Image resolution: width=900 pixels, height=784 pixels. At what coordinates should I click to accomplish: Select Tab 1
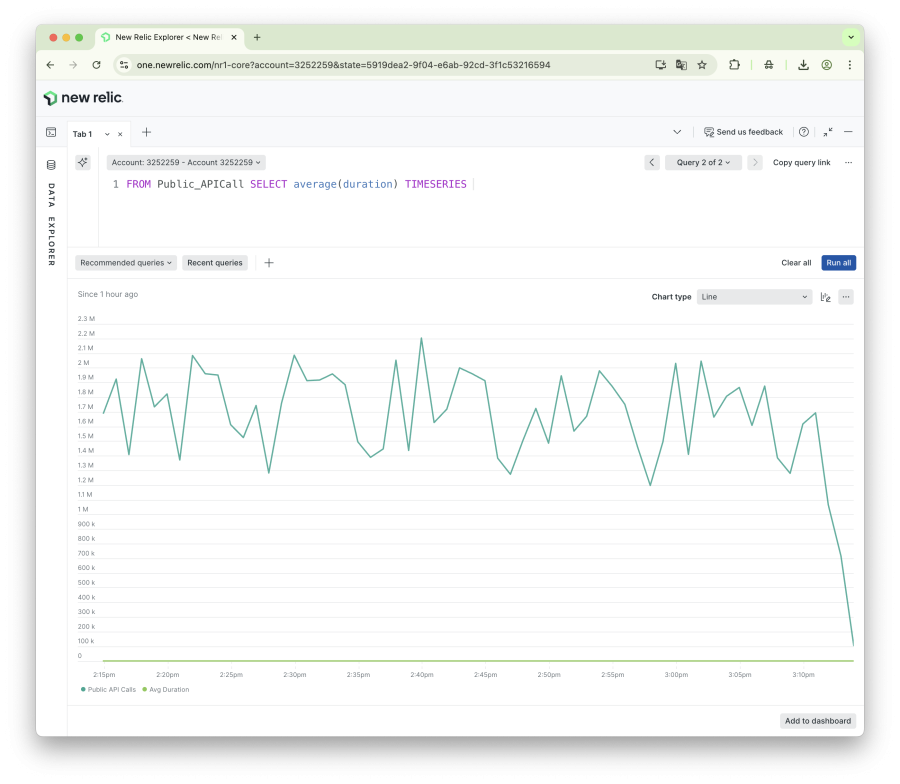point(82,134)
